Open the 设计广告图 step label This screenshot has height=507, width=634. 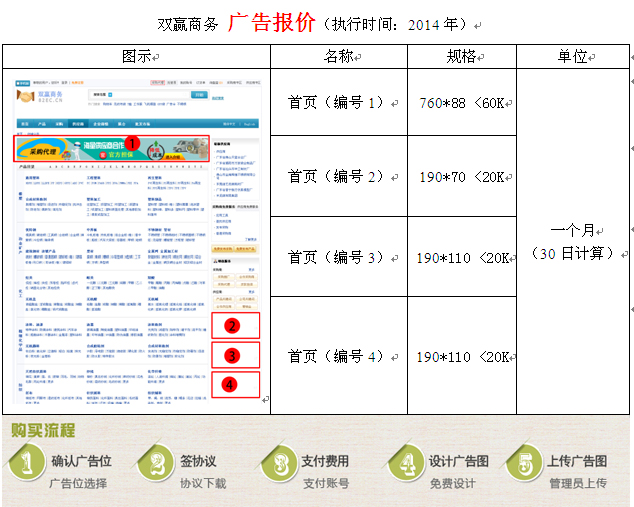[x=459, y=461]
